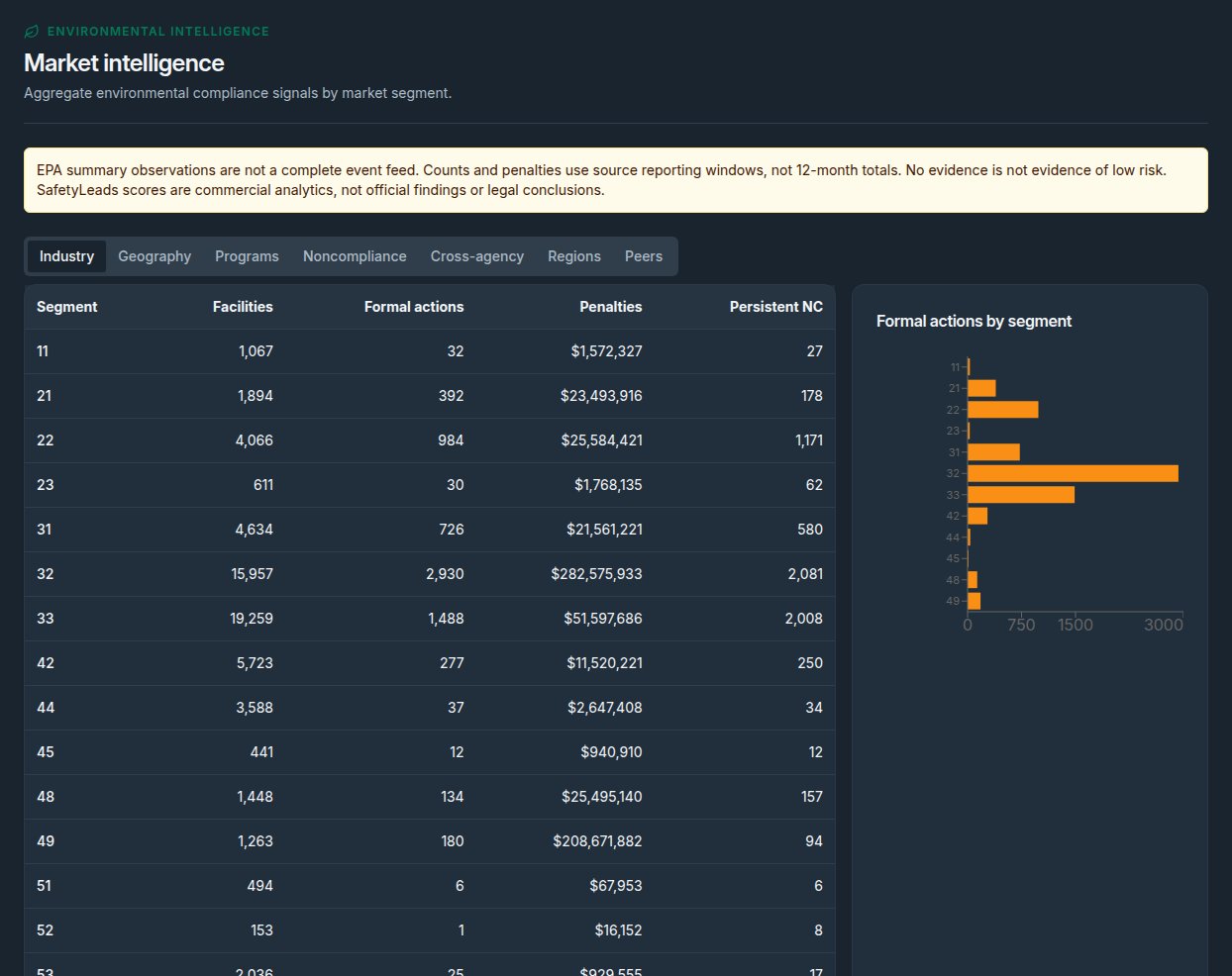Select segment 22 row label
This screenshot has height=976, width=1232.
click(46, 440)
